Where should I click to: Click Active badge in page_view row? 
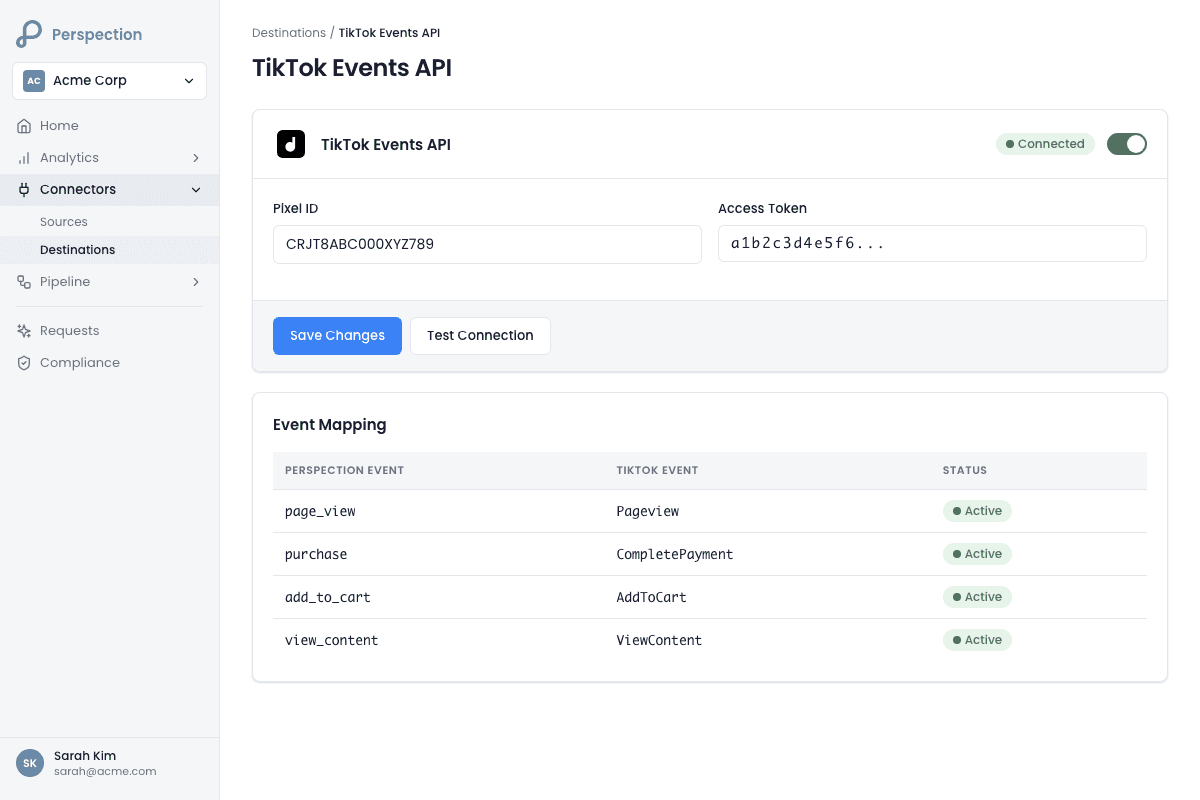[x=977, y=511]
